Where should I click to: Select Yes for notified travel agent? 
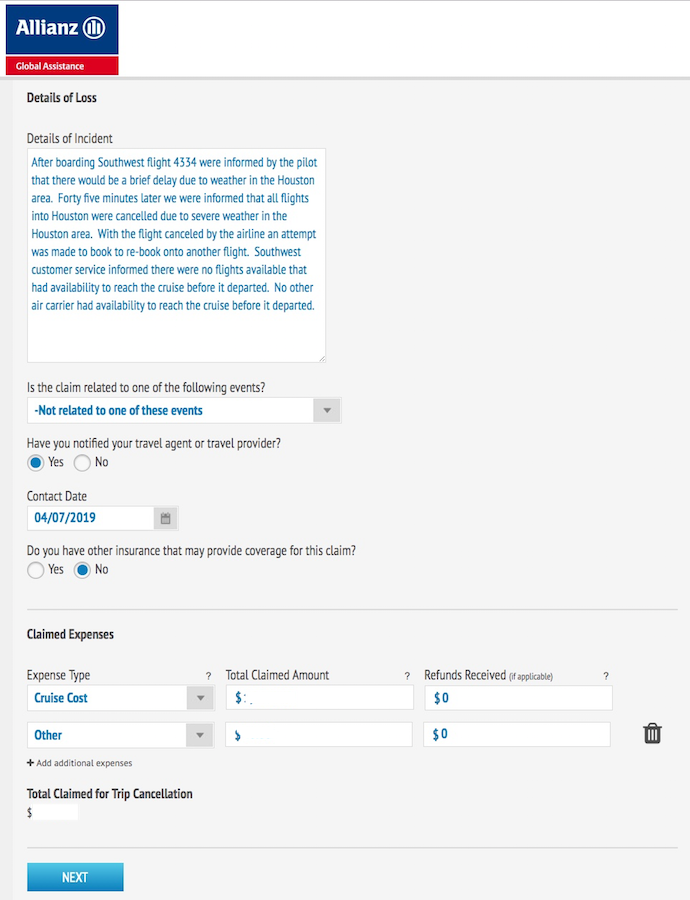pos(36,463)
